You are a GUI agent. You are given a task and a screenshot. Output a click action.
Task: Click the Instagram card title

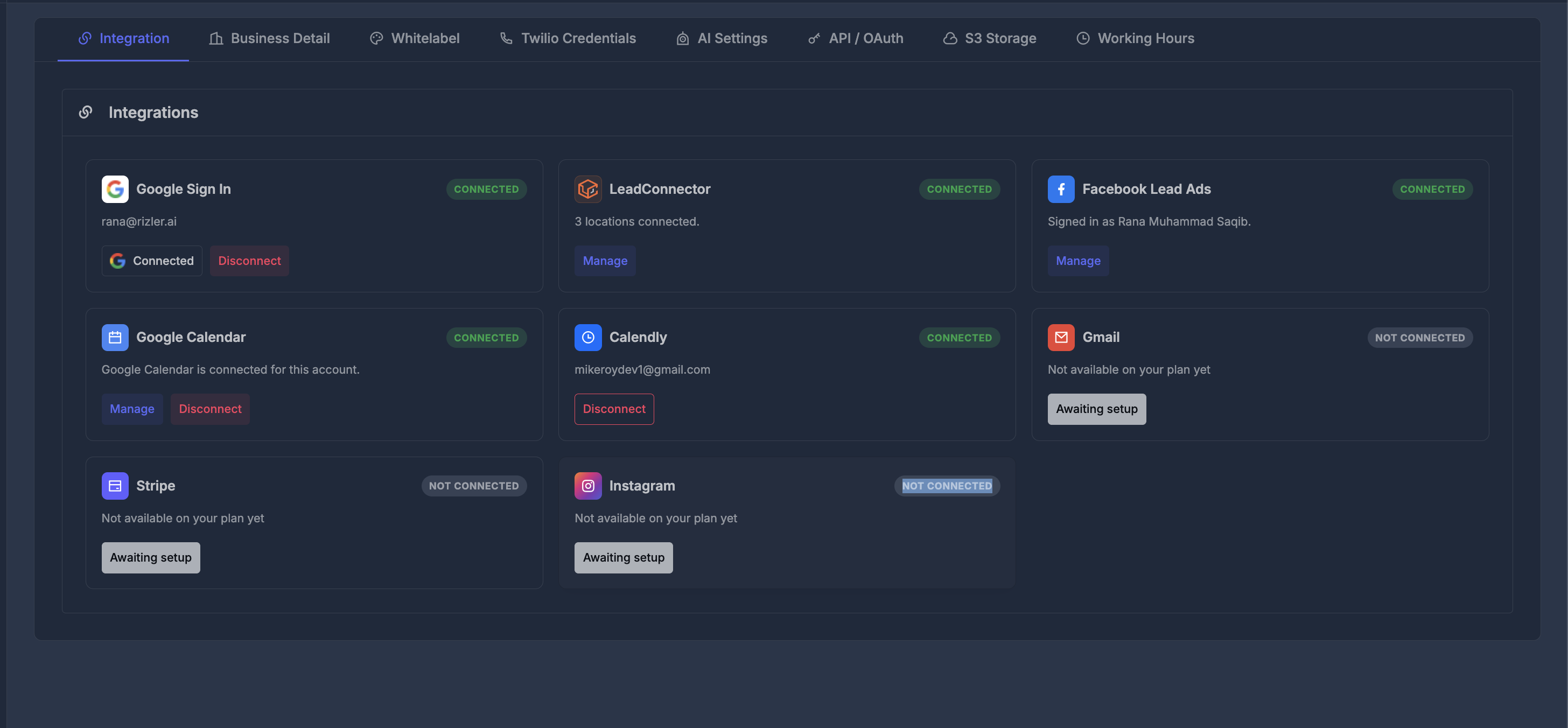(x=641, y=486)
